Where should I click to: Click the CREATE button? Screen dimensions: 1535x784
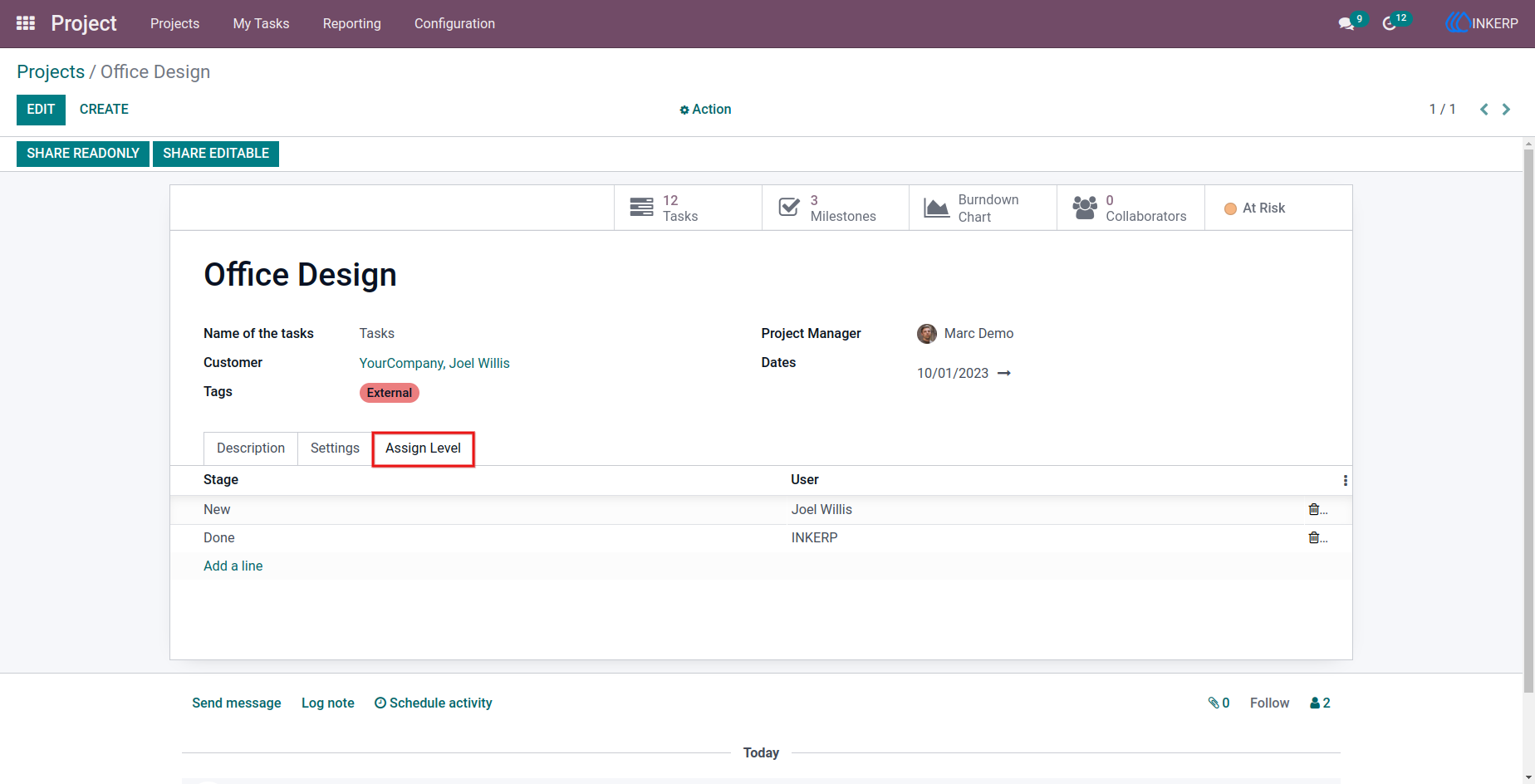(x=104, y=110)
